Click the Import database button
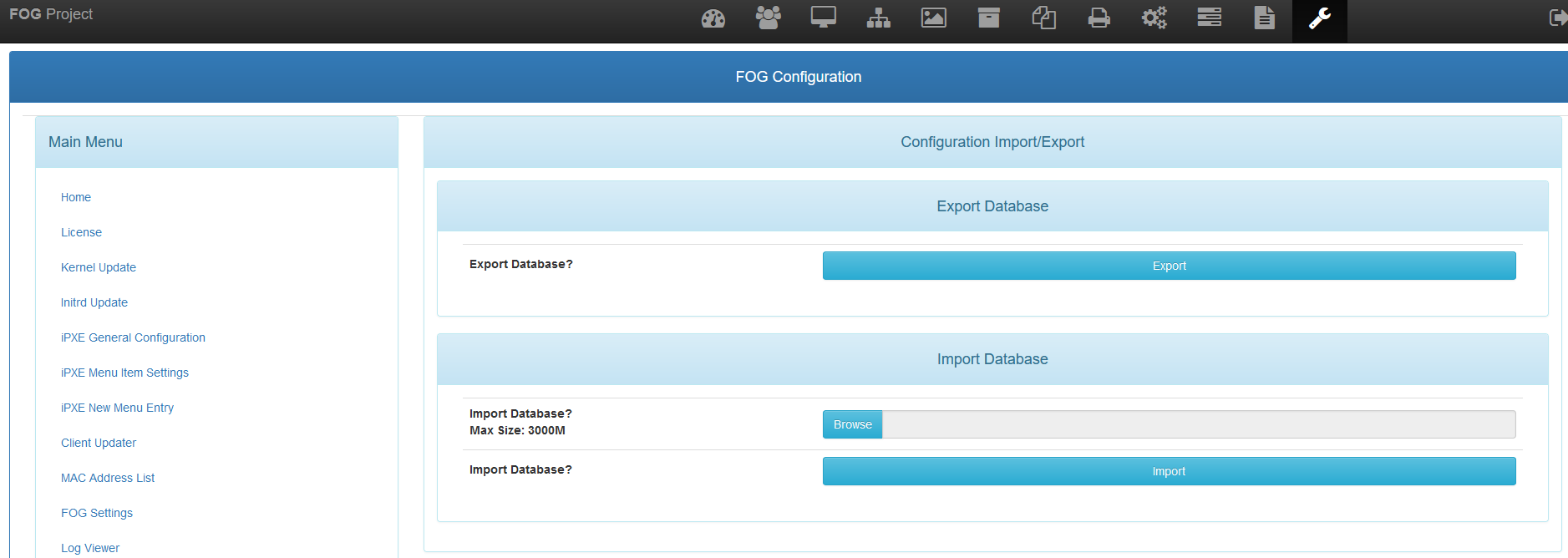 (x=1169, y=471)
